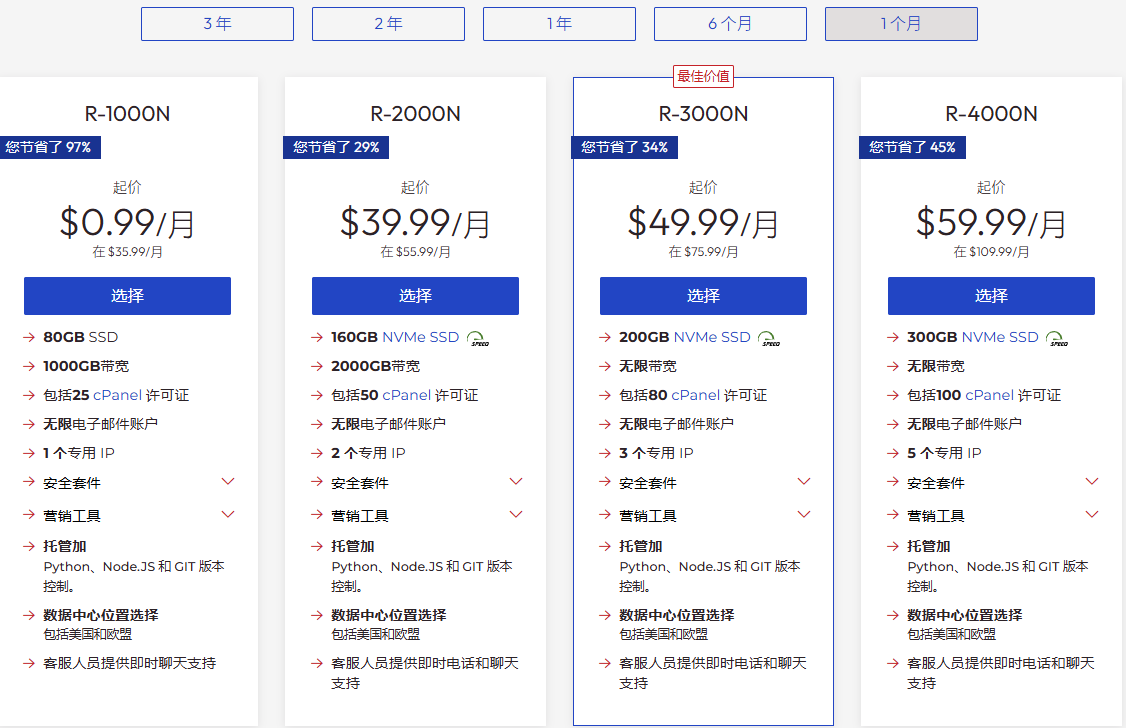The image size is (1126, 728).
Task: Expand 安全套件 on the R-1000N plan
Action: click(228, 481)
